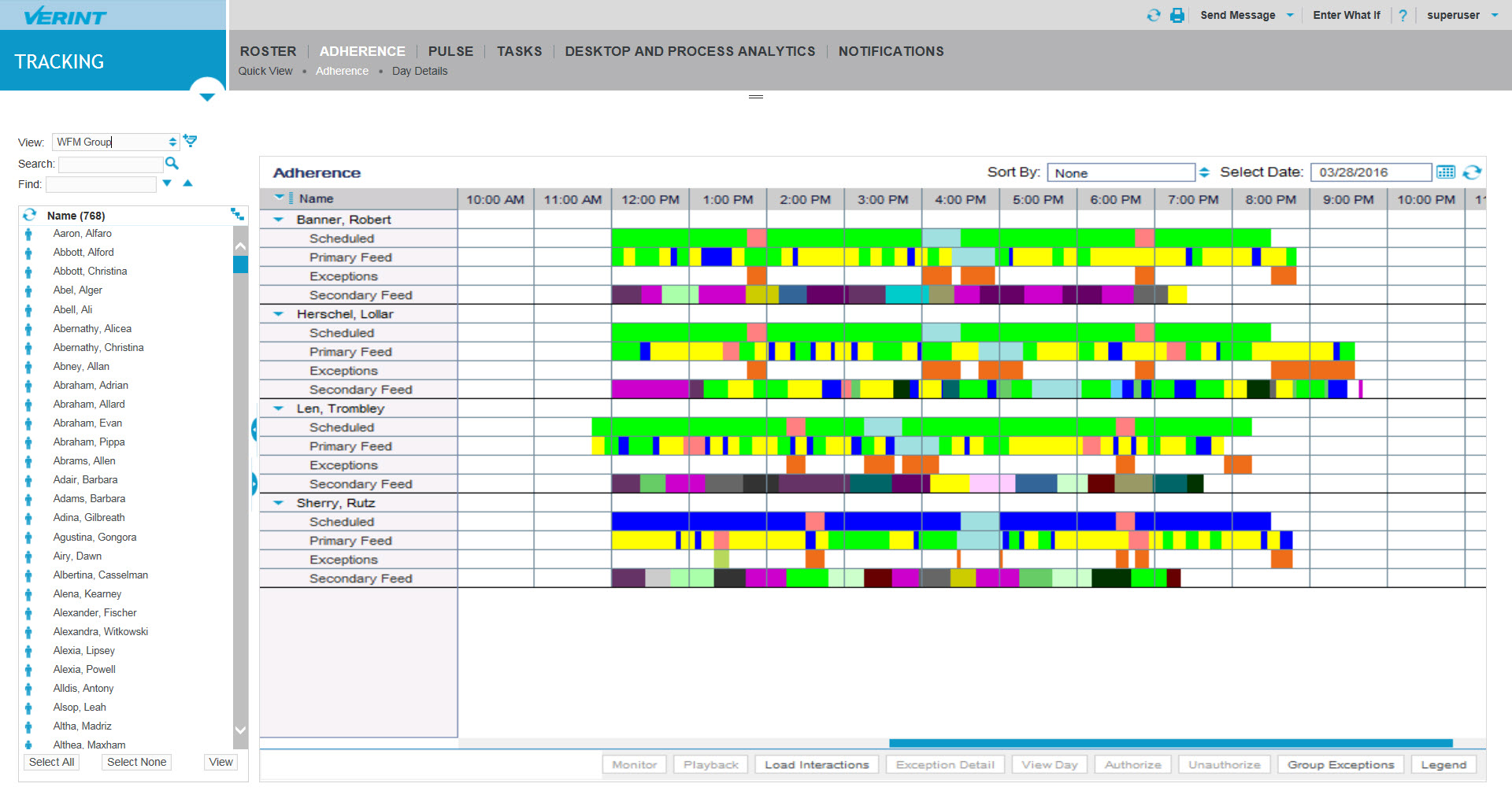Select employee Abbott, Christina in list
Screen dimensions: 1512x791
90,271
